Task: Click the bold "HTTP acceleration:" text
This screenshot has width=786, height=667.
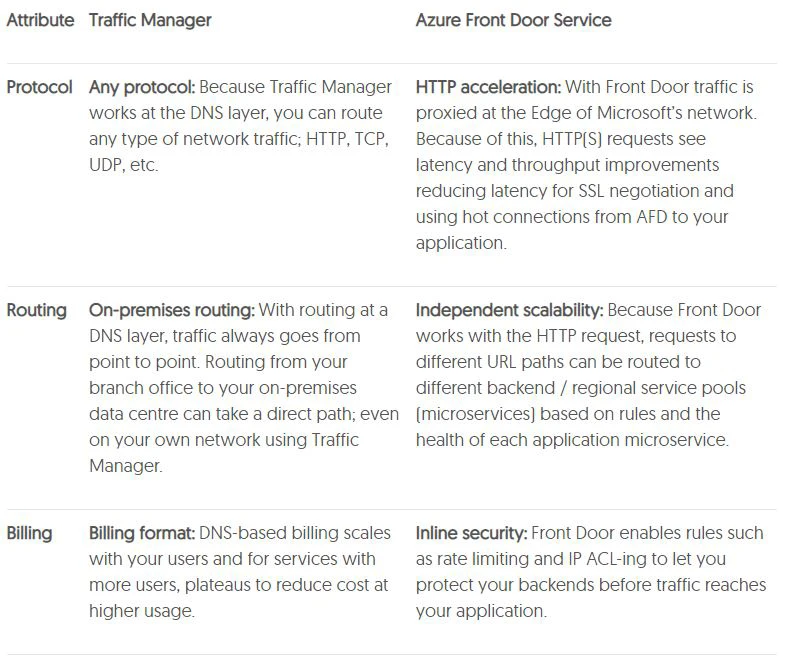Action: 489,87
